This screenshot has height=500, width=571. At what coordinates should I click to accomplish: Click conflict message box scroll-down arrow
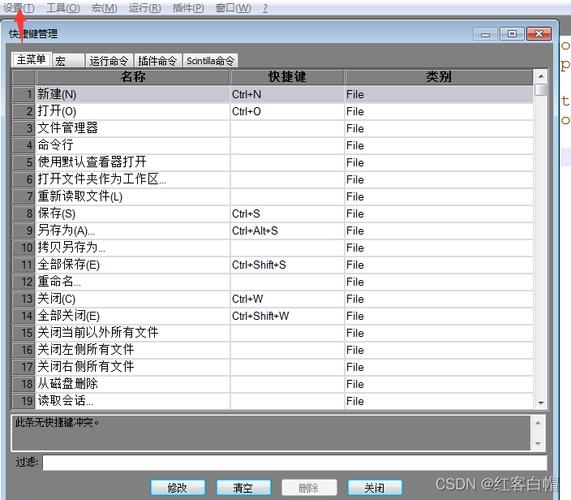click(538, 444)
